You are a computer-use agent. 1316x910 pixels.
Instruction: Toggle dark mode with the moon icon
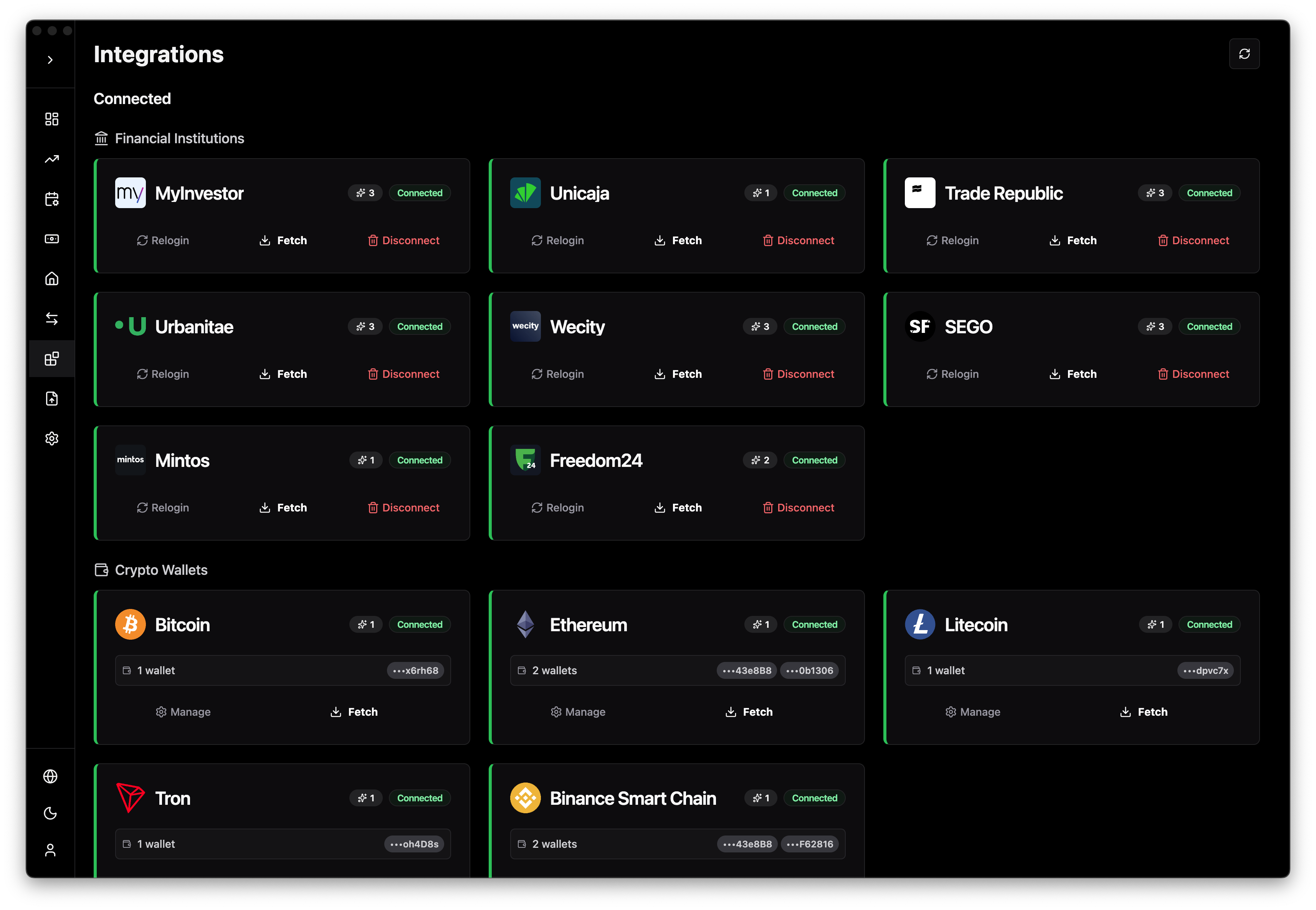pyautogui.click(x=51, y=813)
